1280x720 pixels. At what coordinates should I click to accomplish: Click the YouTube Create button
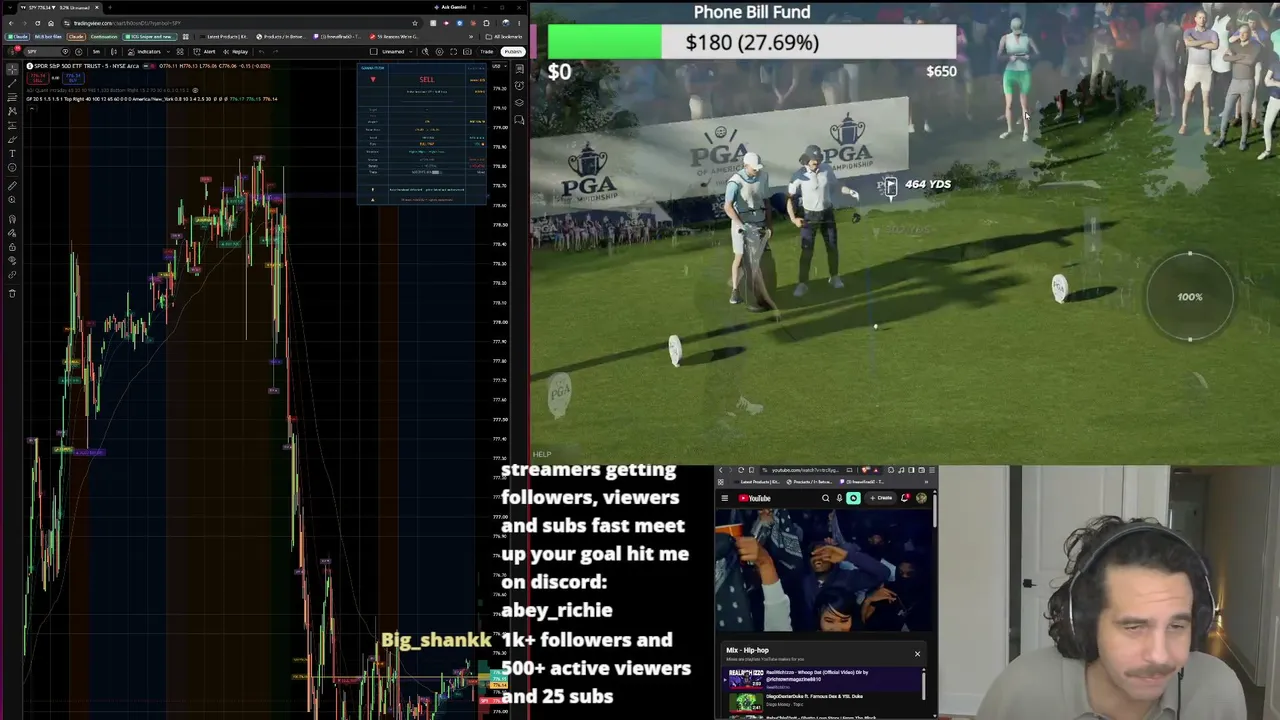coord(880,498)
